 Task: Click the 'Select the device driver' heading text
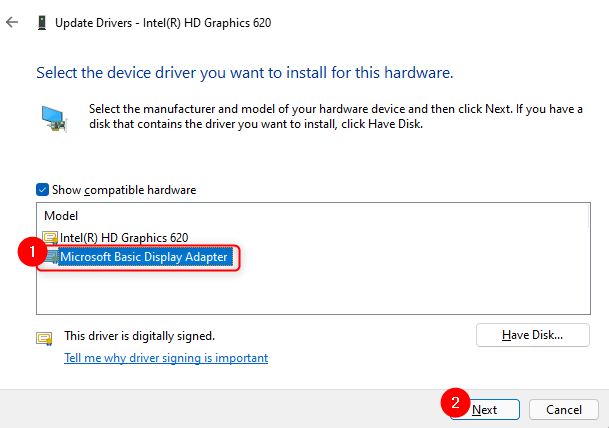pos(244,73)
